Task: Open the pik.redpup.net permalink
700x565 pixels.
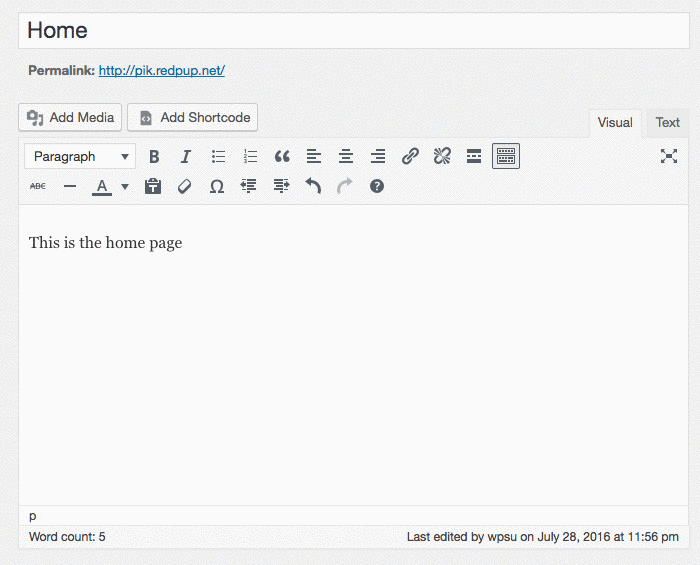Action: [x=161, y=71]
